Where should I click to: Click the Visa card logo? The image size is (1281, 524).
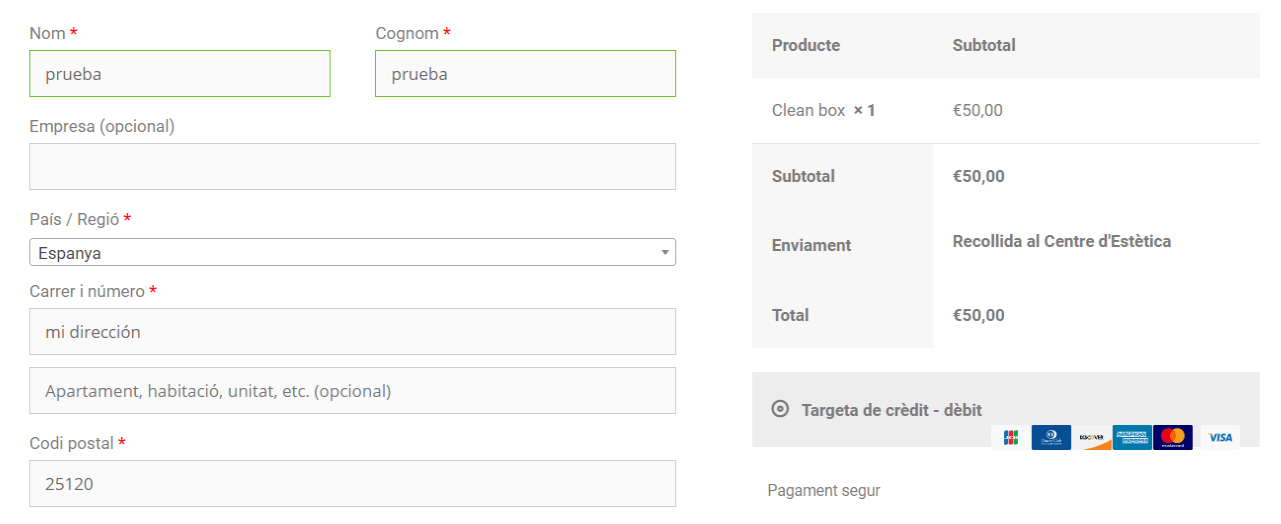(1220, 437)
